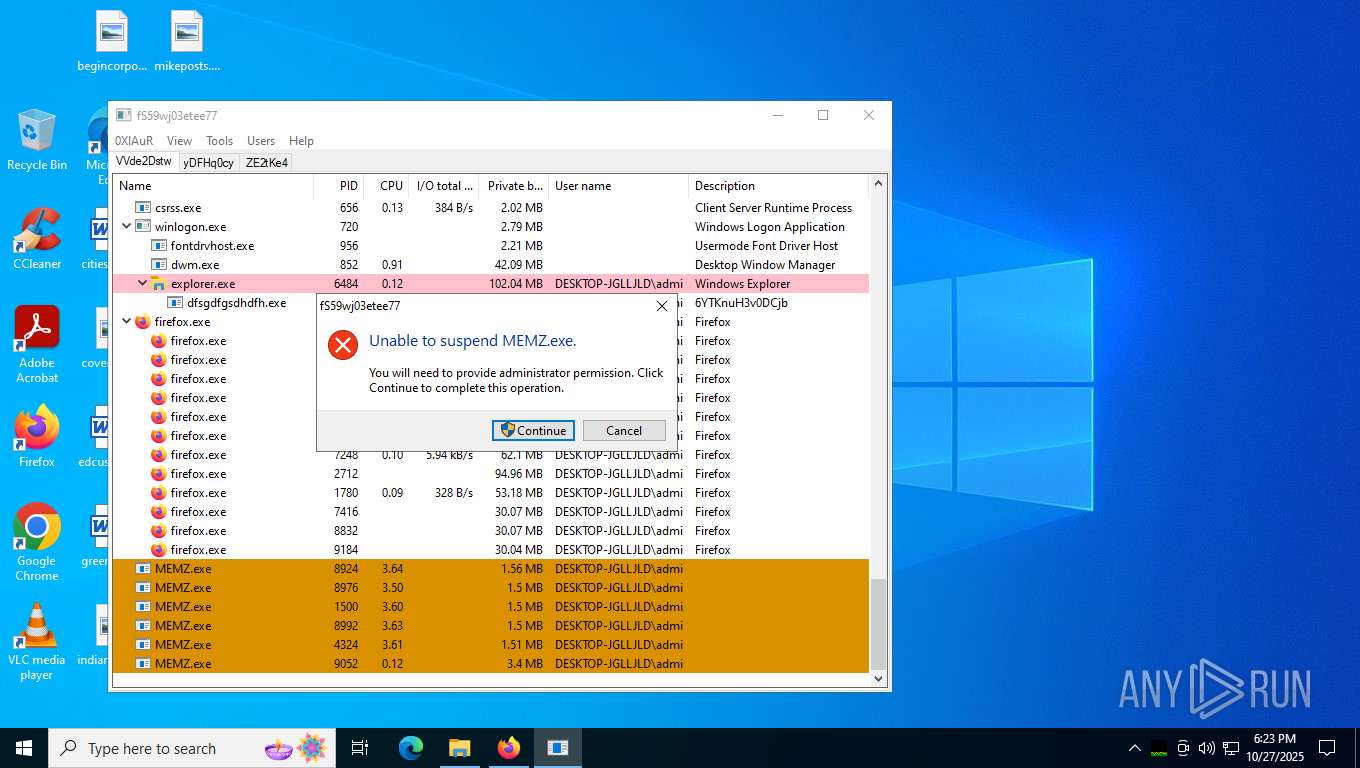This screenshot has height=768, width=1360.
Task: Open the Firefox desktop shortcut
Action: click(37, 437)
